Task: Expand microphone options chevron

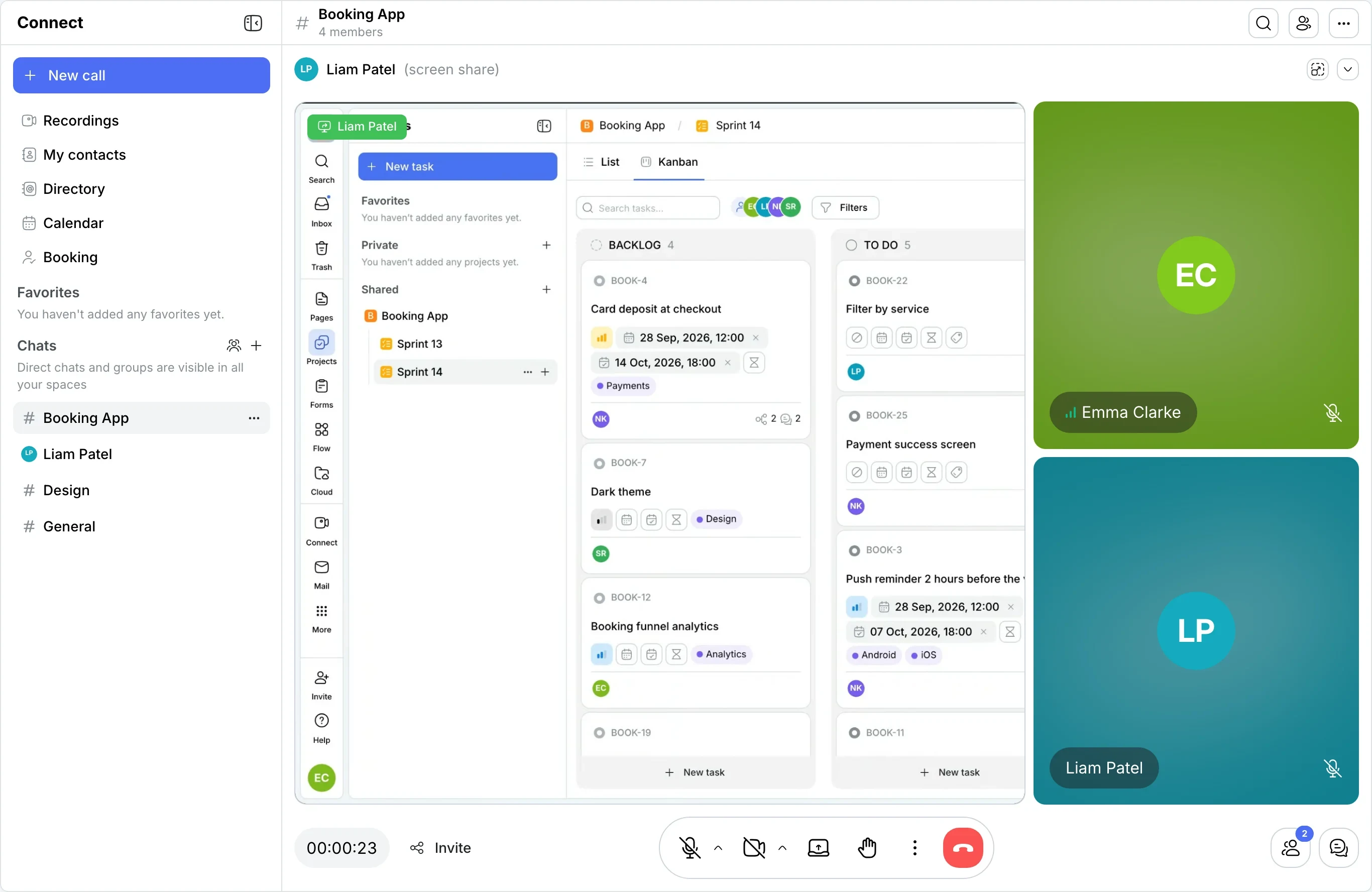Action: click(x=718, y=848)
